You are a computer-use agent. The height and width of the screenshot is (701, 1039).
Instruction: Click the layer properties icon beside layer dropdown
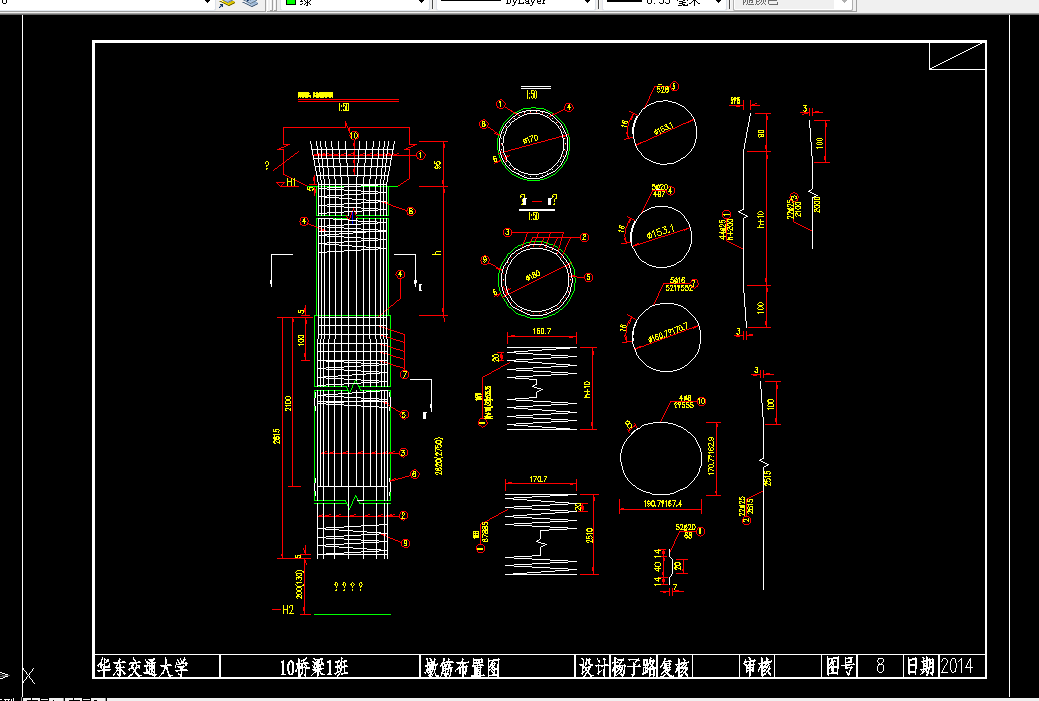point(227,3)
